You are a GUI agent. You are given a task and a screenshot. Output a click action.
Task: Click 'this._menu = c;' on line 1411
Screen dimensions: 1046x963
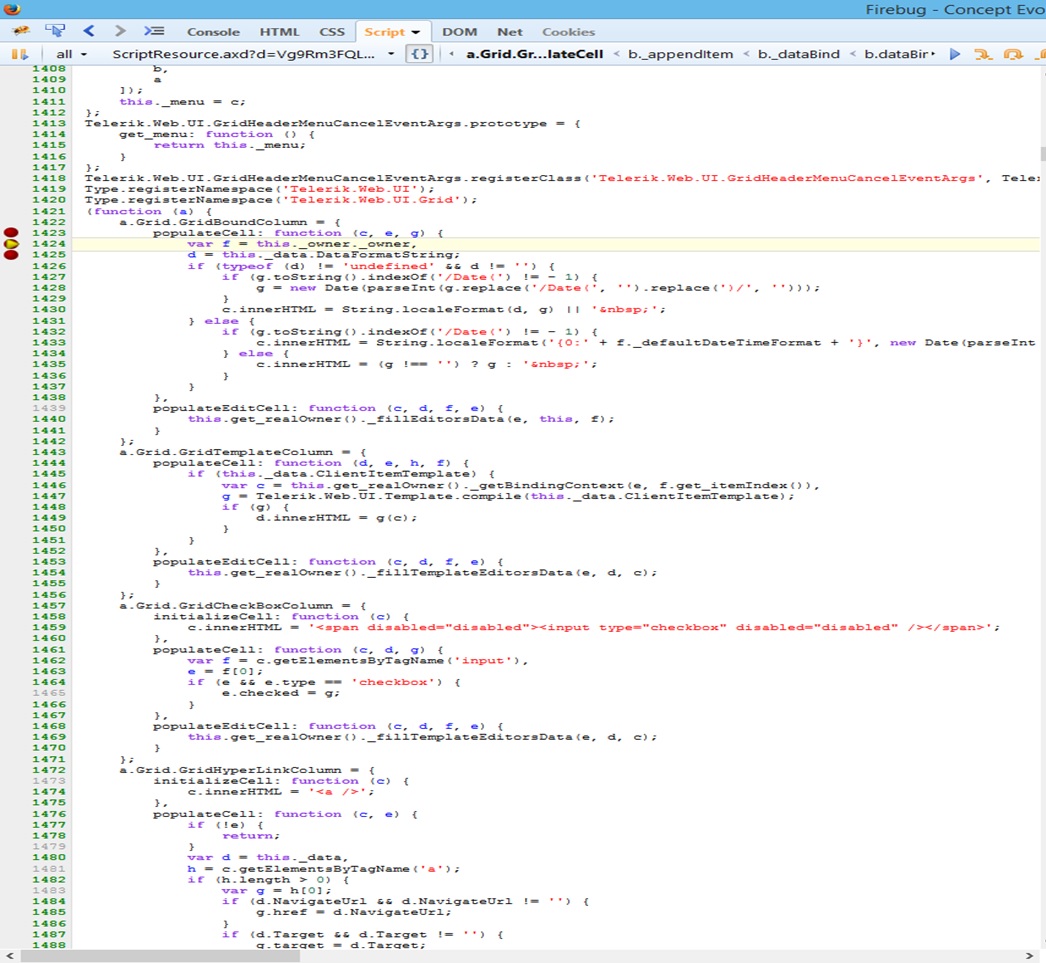click(x=183, y=101)
